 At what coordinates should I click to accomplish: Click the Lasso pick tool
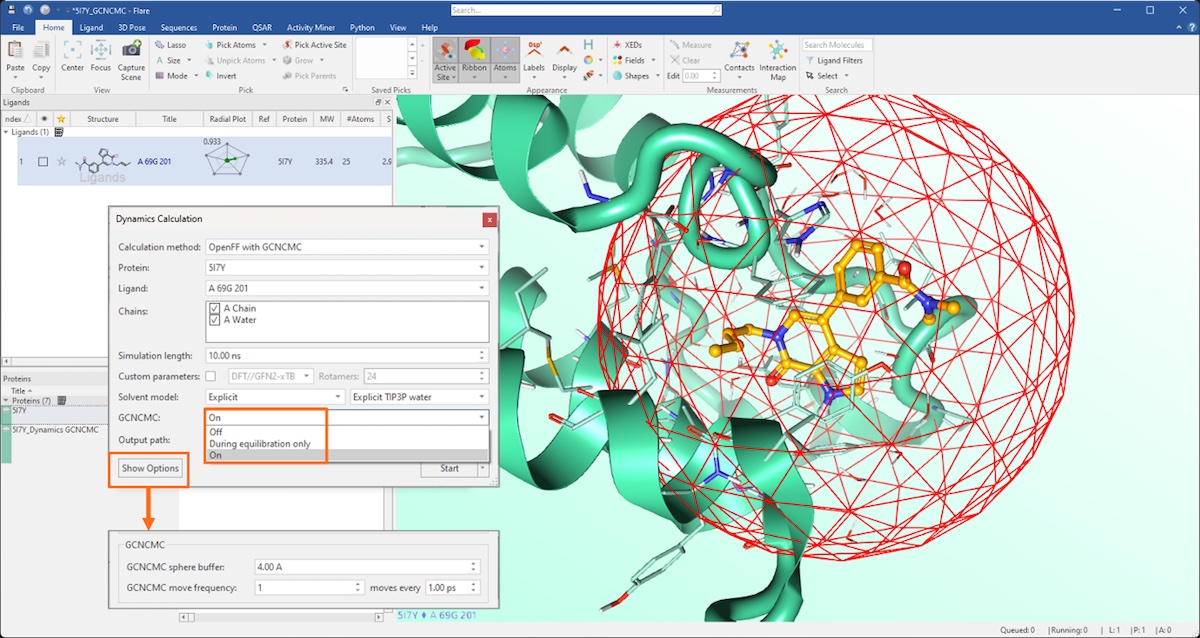[x=170, y=45]
